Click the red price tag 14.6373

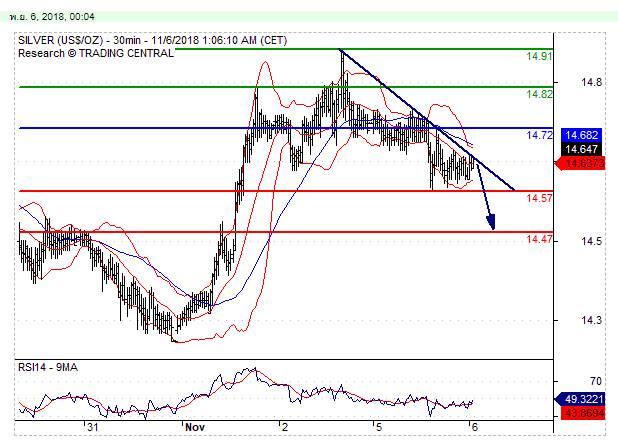[580, 163]
